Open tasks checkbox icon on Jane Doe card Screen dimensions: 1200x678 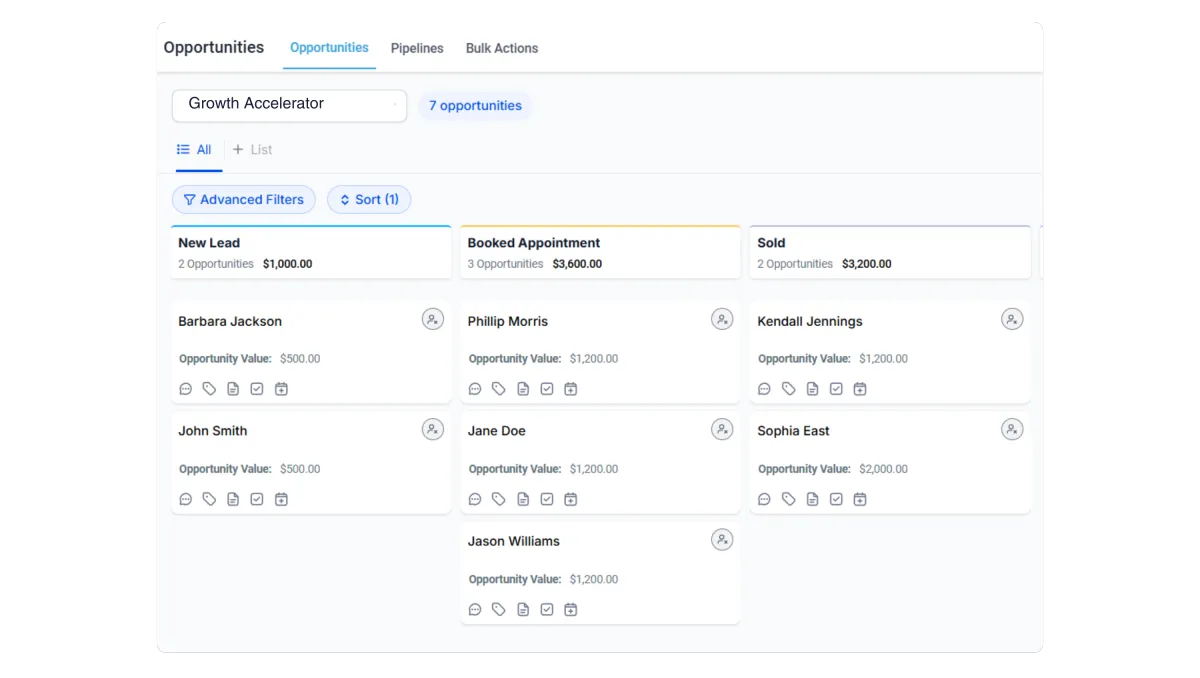pyautogui.click(x=547, y=499)
